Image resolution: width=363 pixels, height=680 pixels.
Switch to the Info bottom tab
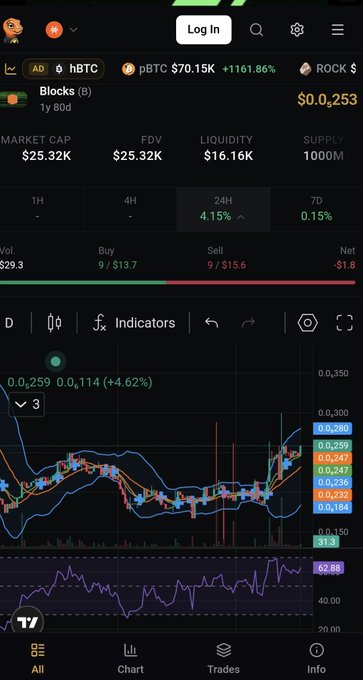pyautogui.click(x=316, y=658)
